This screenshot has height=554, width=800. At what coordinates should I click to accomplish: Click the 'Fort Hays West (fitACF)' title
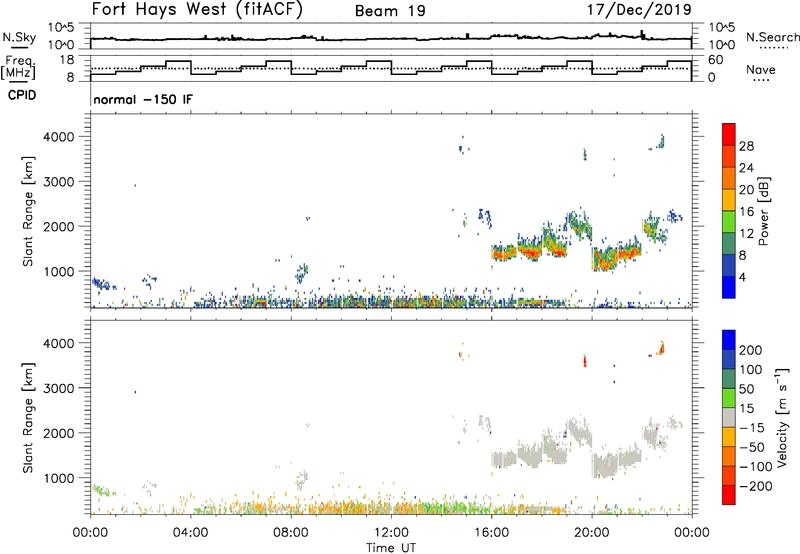[197, 10]
